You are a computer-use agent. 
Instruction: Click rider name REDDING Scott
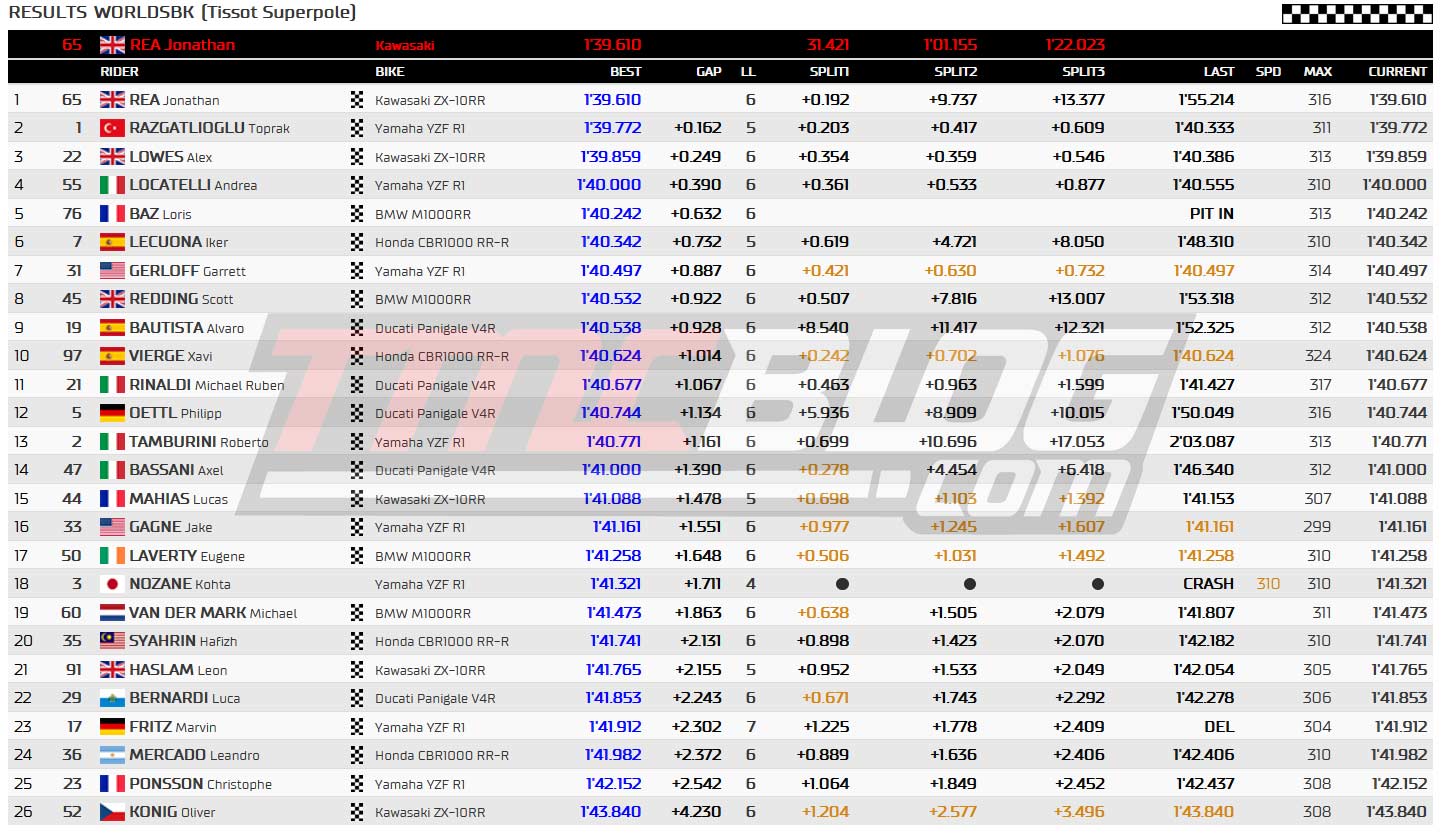pos(181,299)
